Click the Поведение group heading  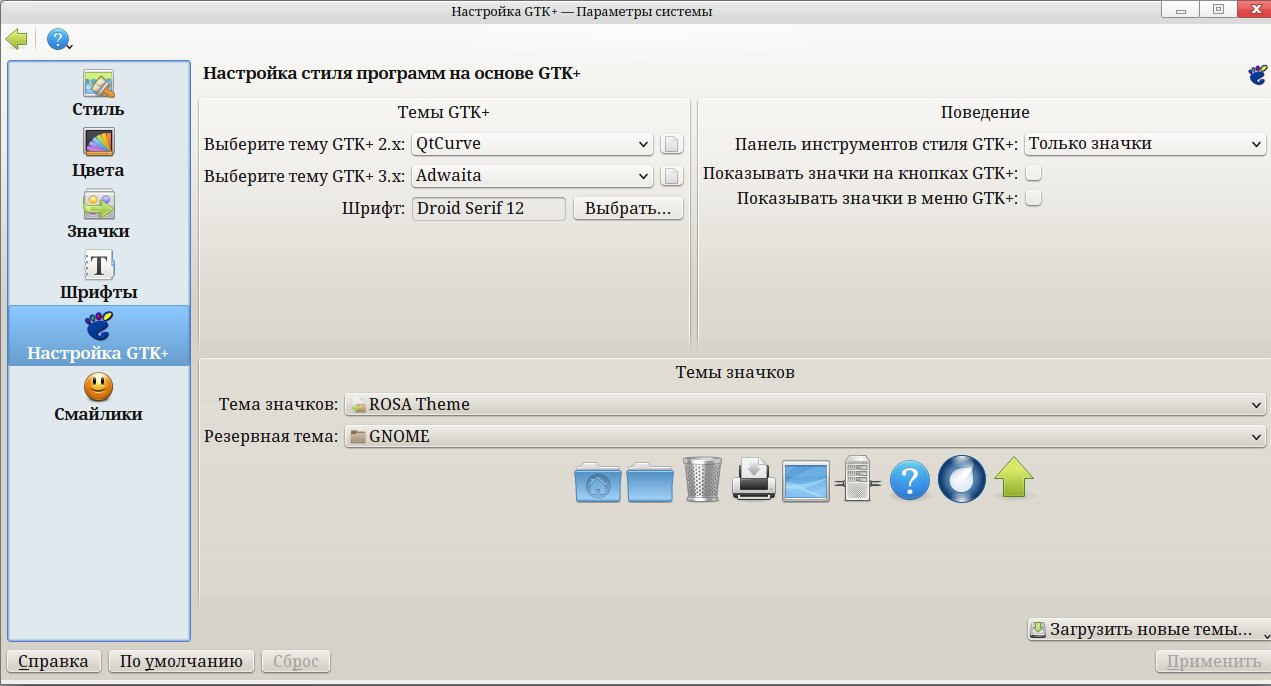coord(985,112)
